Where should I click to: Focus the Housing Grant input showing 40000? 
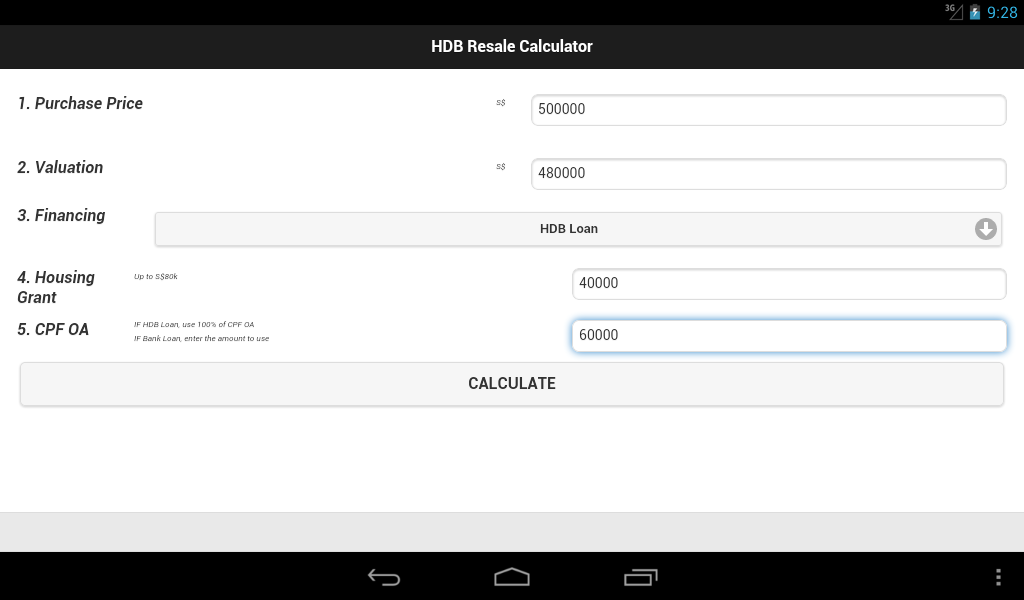789,284
